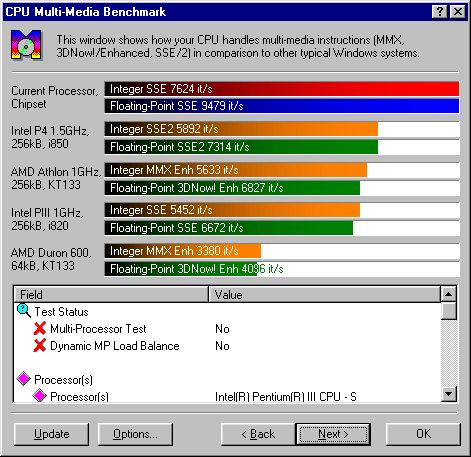
Task: Go back with the Back button
Action: [258, 434]
